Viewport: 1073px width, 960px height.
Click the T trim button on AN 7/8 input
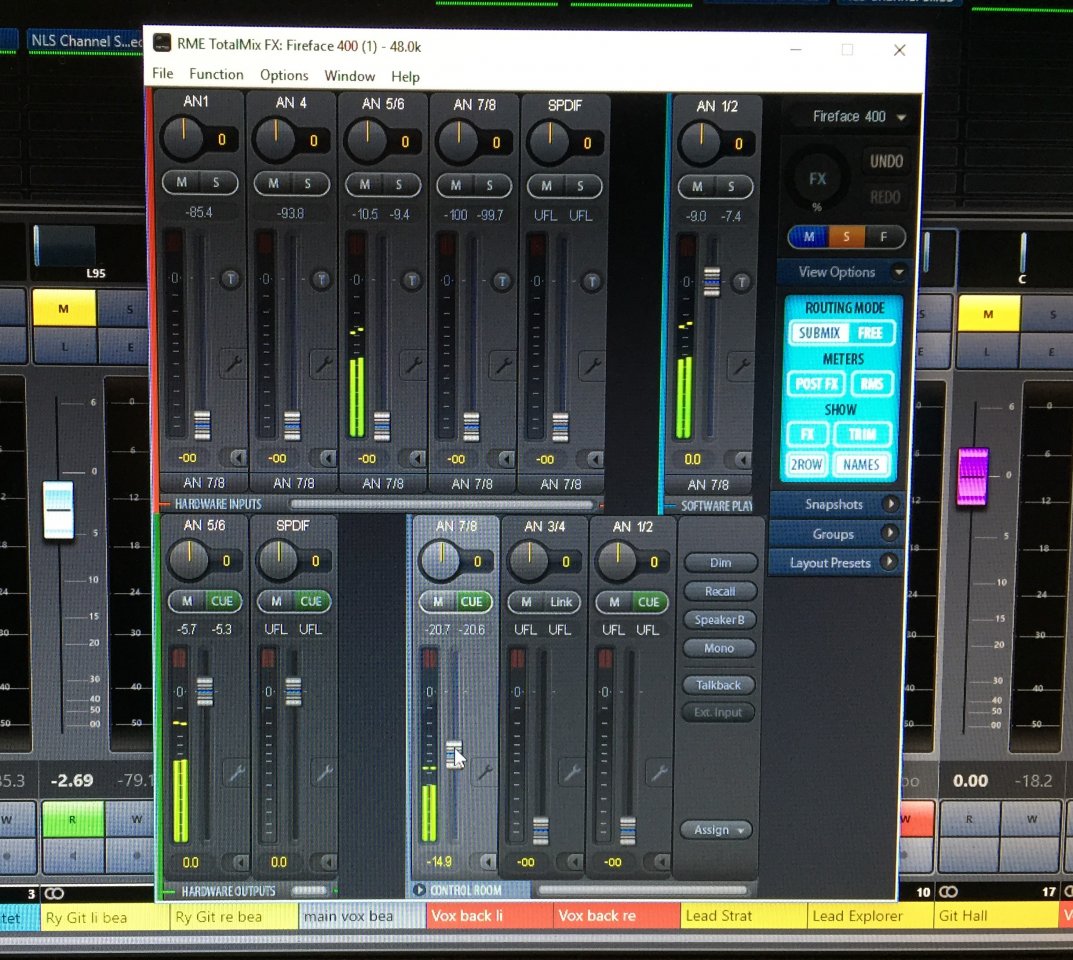pyautogui.click(x=502, y=281)
